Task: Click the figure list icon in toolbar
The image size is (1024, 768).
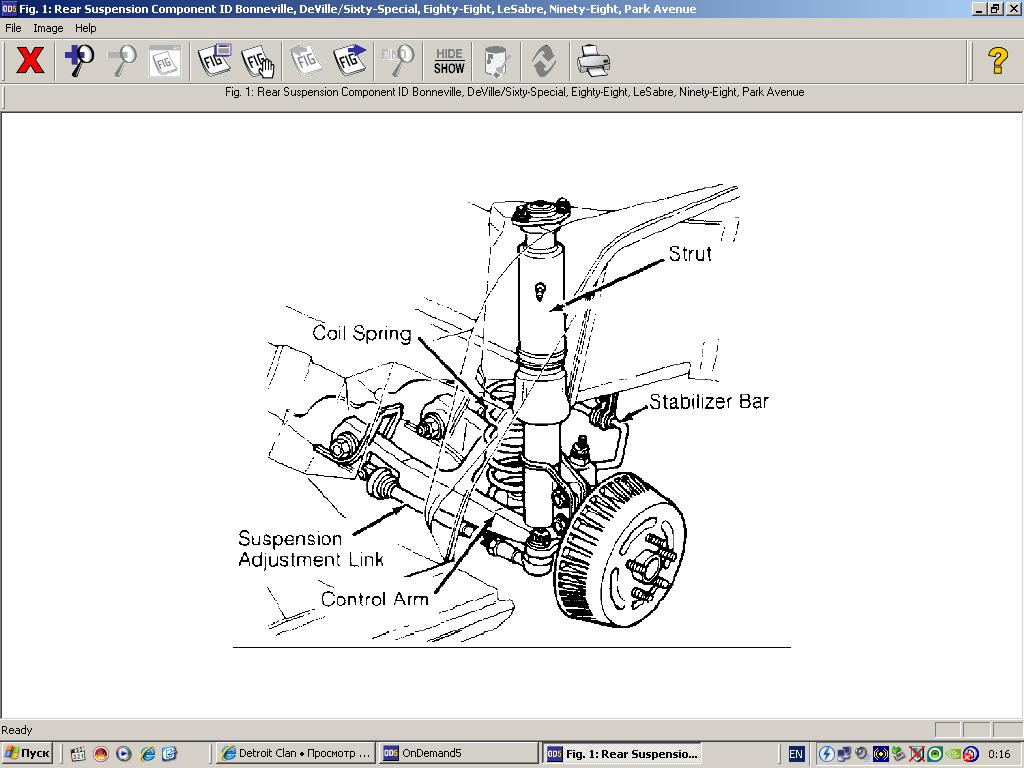Action: click(x=215, y=61)
